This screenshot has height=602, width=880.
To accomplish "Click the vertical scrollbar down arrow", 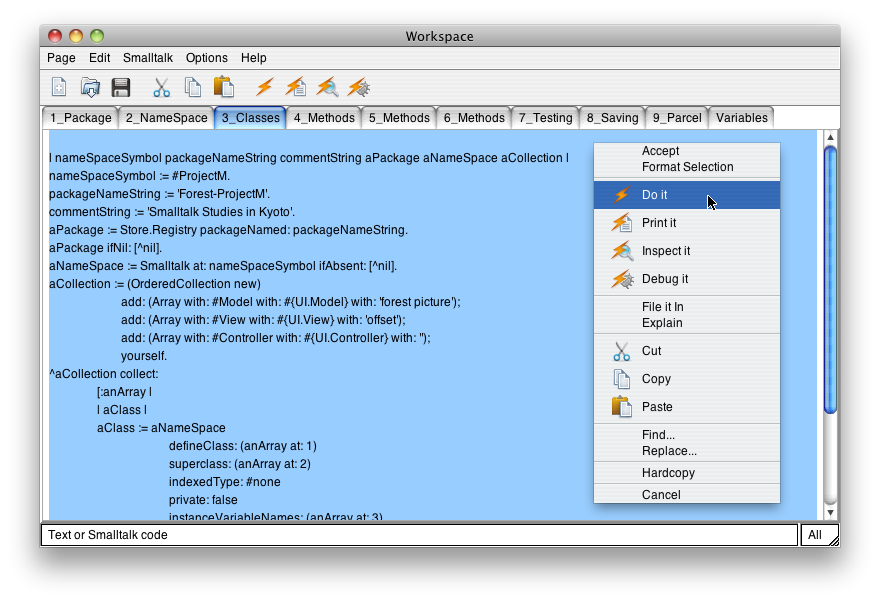I will (831, 513).
